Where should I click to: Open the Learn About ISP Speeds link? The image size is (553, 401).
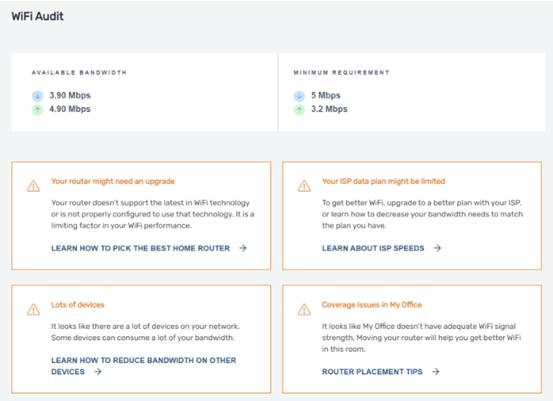pyautogui.click(x=373, y=248)
